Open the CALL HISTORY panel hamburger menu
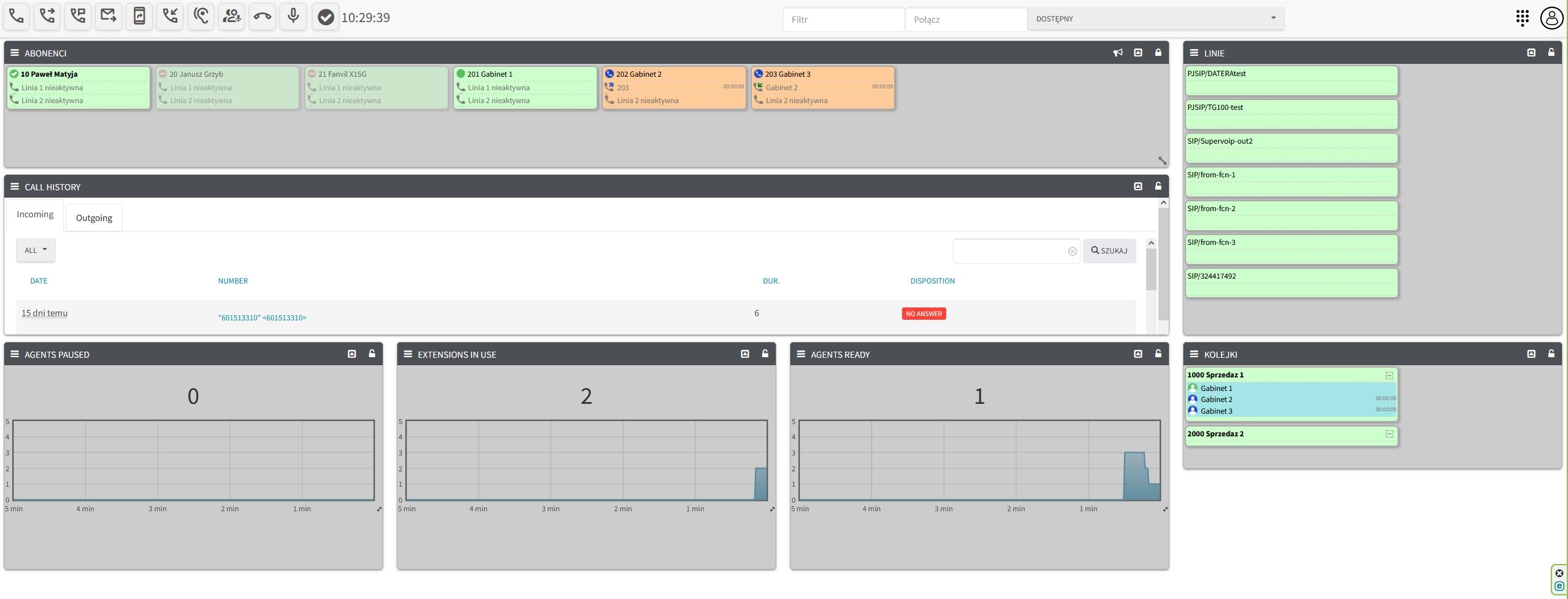Image resolution: width=1568 pixels, height=599 pixels. click(x=15, y=187)
